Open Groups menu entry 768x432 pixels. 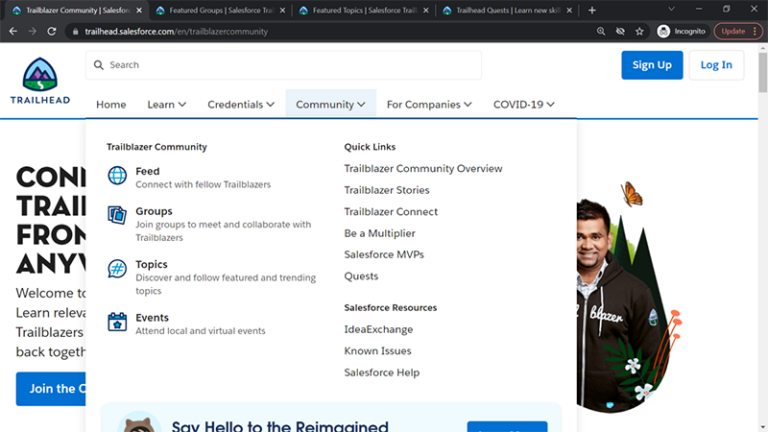(154, 211)
